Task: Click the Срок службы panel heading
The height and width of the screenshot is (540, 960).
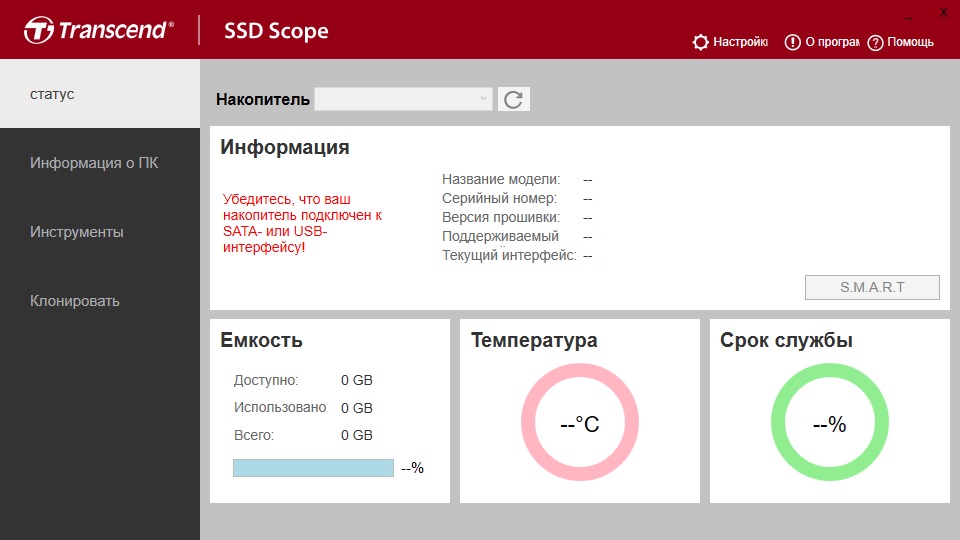Action: (786, 340)
